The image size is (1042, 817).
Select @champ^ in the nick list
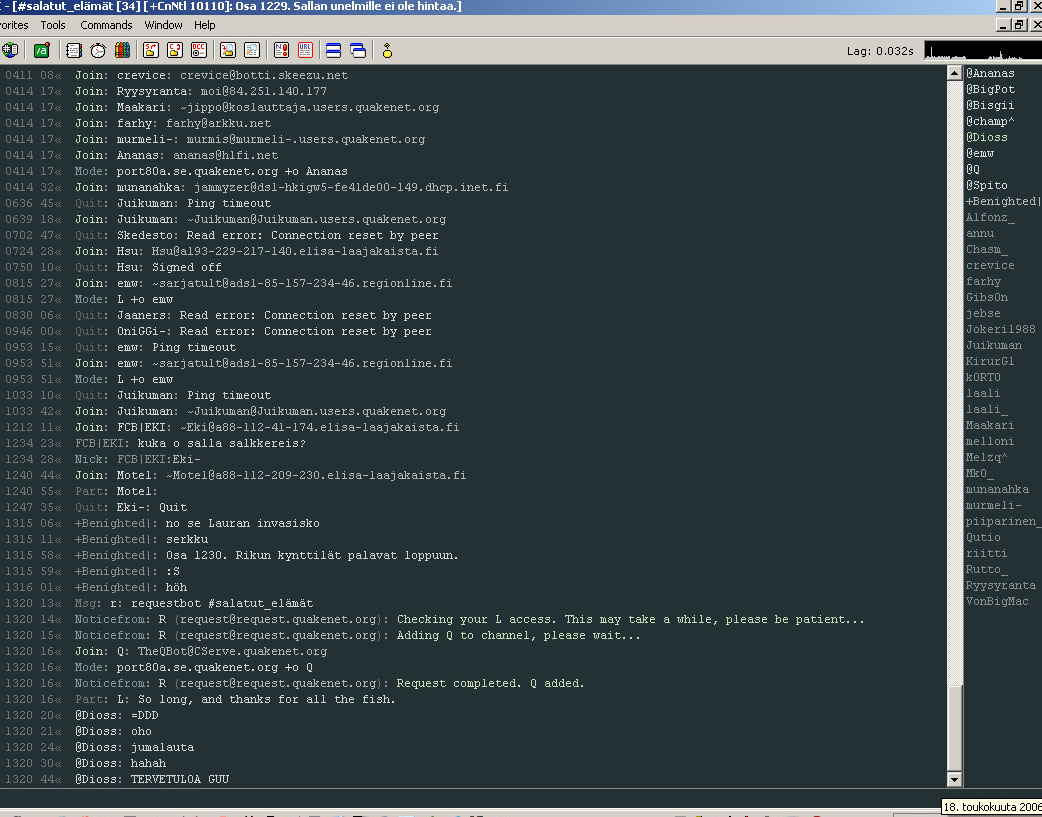990,121
